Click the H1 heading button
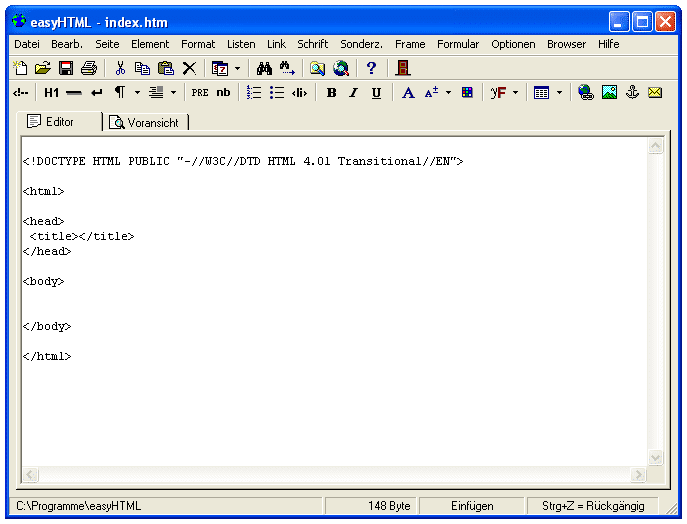This screenshot has width=687, height=524. coord(52,93)
